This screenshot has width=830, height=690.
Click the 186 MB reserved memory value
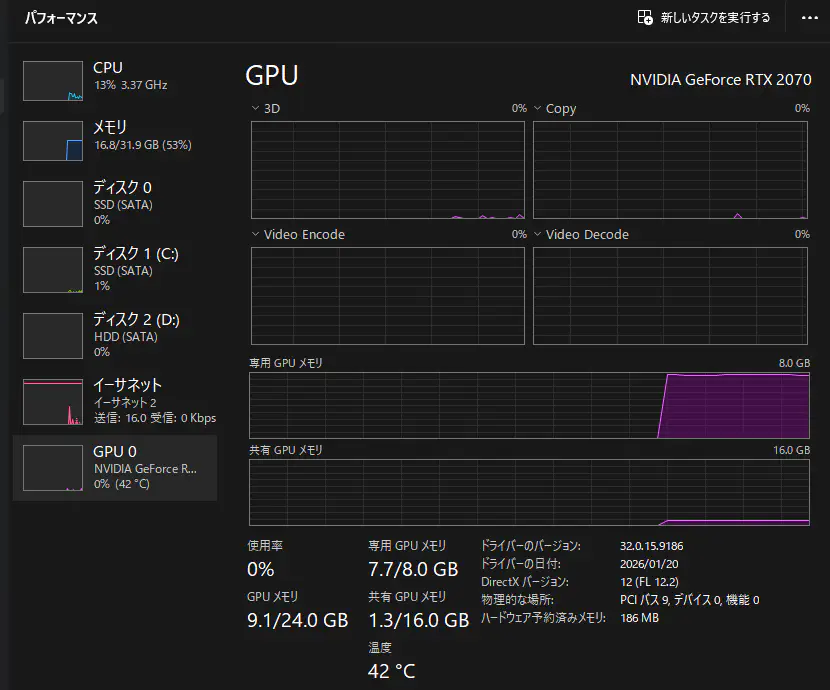point(639,618)
